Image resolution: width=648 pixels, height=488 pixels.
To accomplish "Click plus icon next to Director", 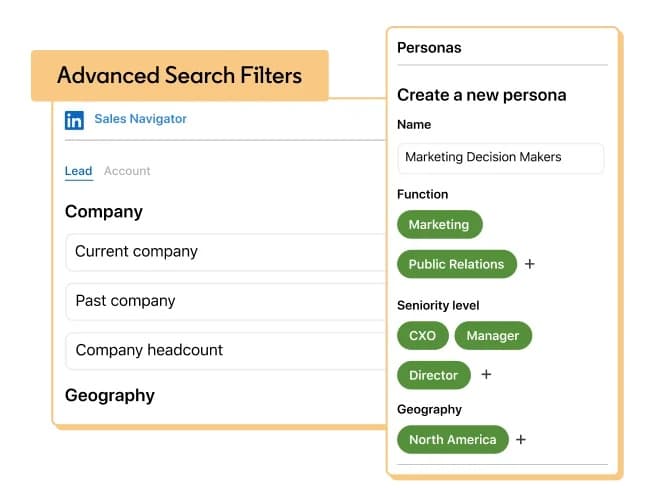I will [x=486, y=375].
